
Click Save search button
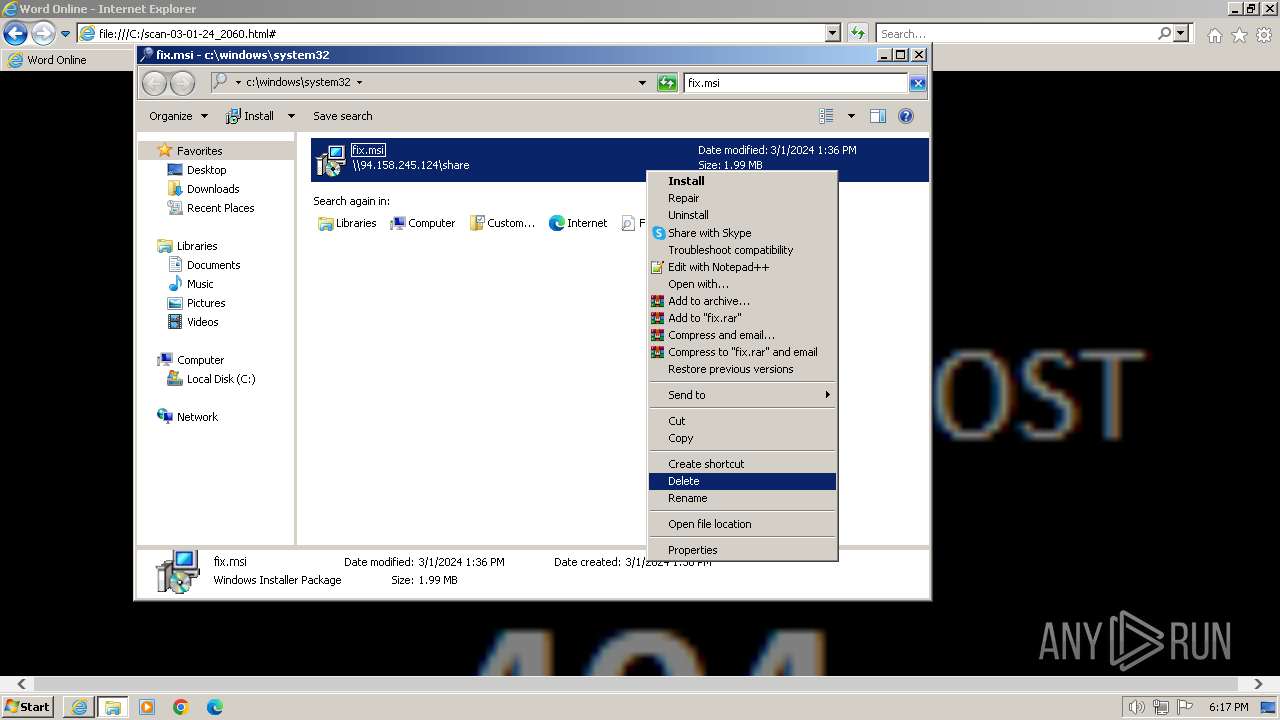click(x=342, y=116)
